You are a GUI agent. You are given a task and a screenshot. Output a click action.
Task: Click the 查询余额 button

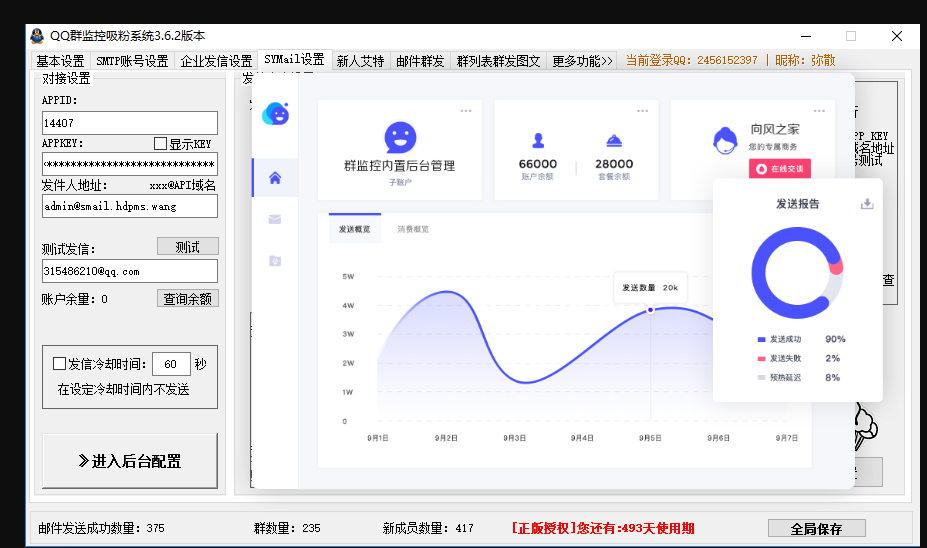coord(187,299)
